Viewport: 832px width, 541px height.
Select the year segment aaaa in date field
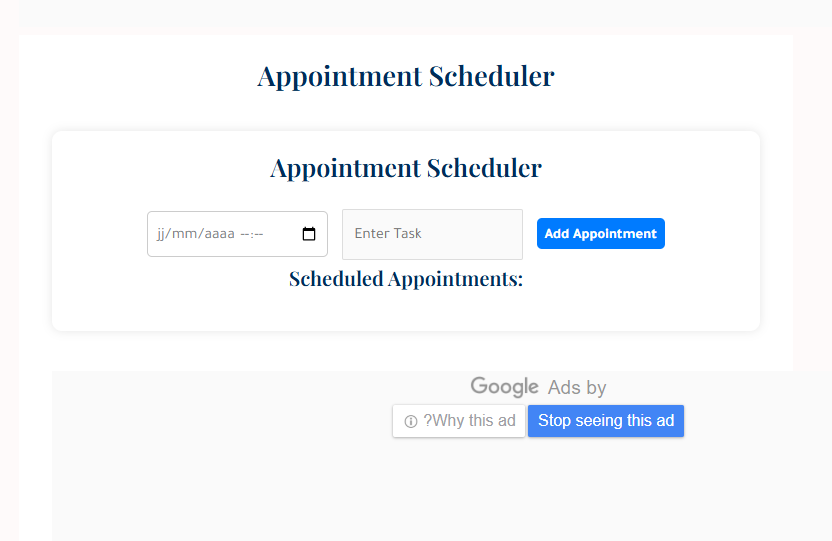(x=219, y=234)
